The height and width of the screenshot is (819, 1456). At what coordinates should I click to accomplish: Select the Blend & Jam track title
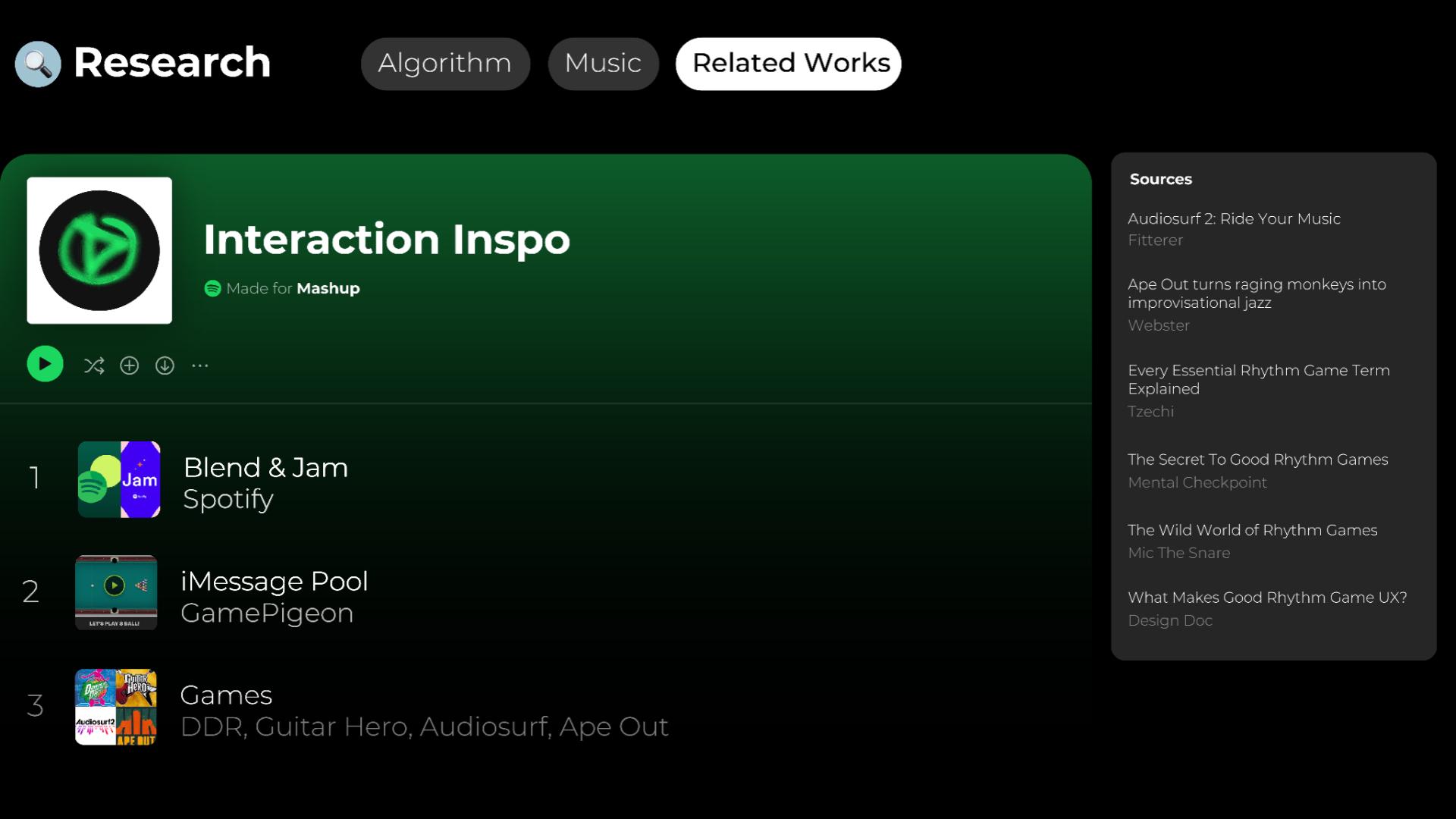265,467
